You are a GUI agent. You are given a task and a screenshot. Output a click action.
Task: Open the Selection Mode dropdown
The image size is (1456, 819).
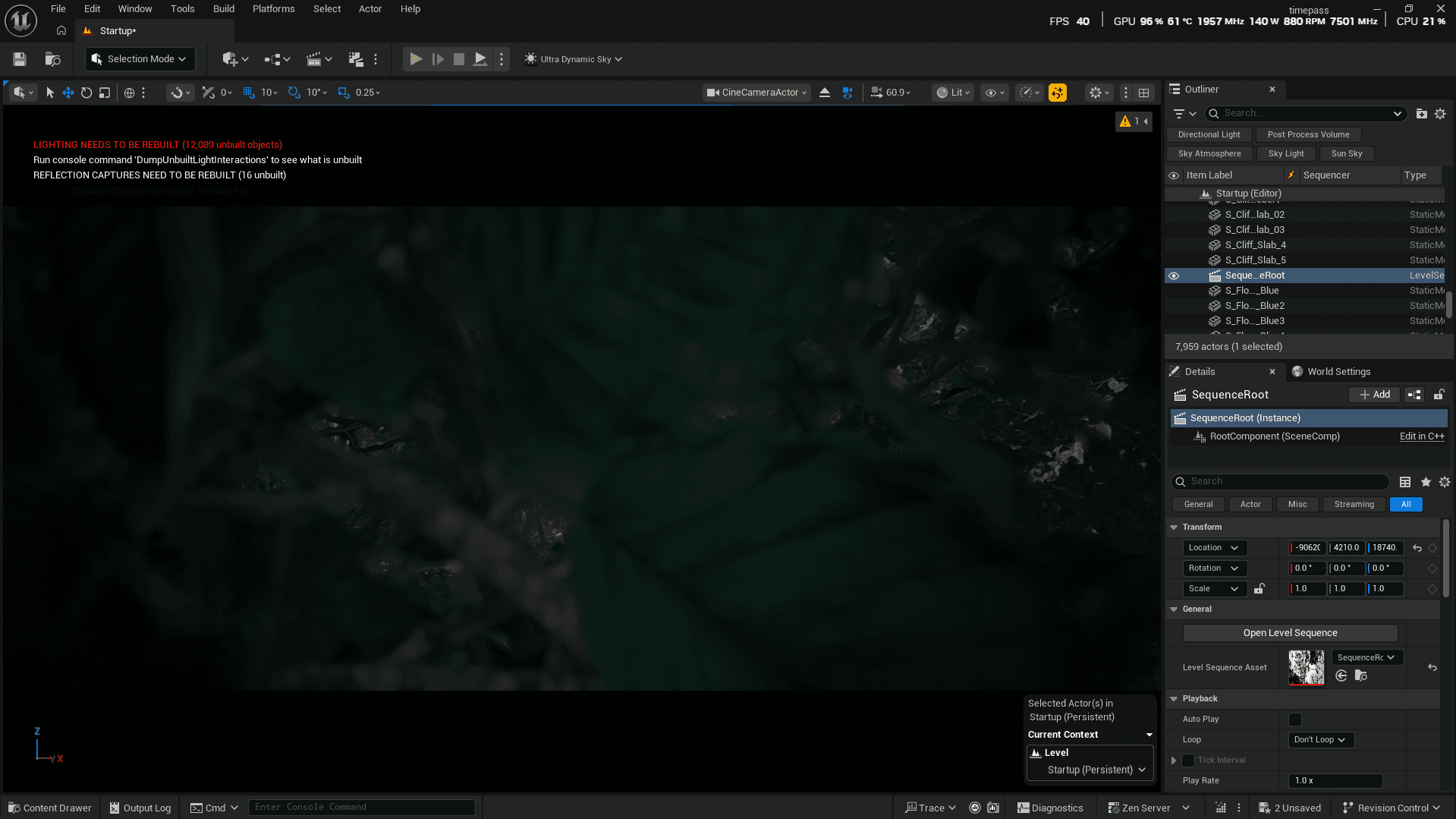click(x=140, y=59)
